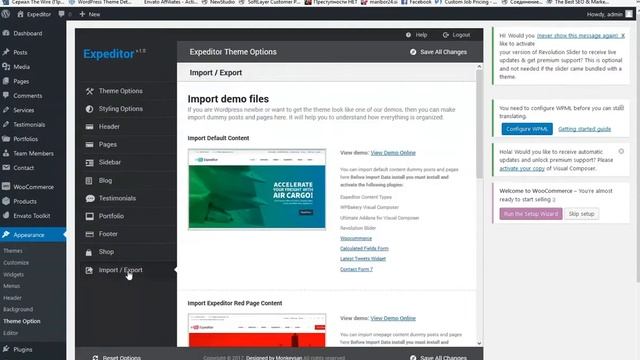The image size is (640, 360).
Task: Open default content View Demo Online link
Action: (393, 153)
